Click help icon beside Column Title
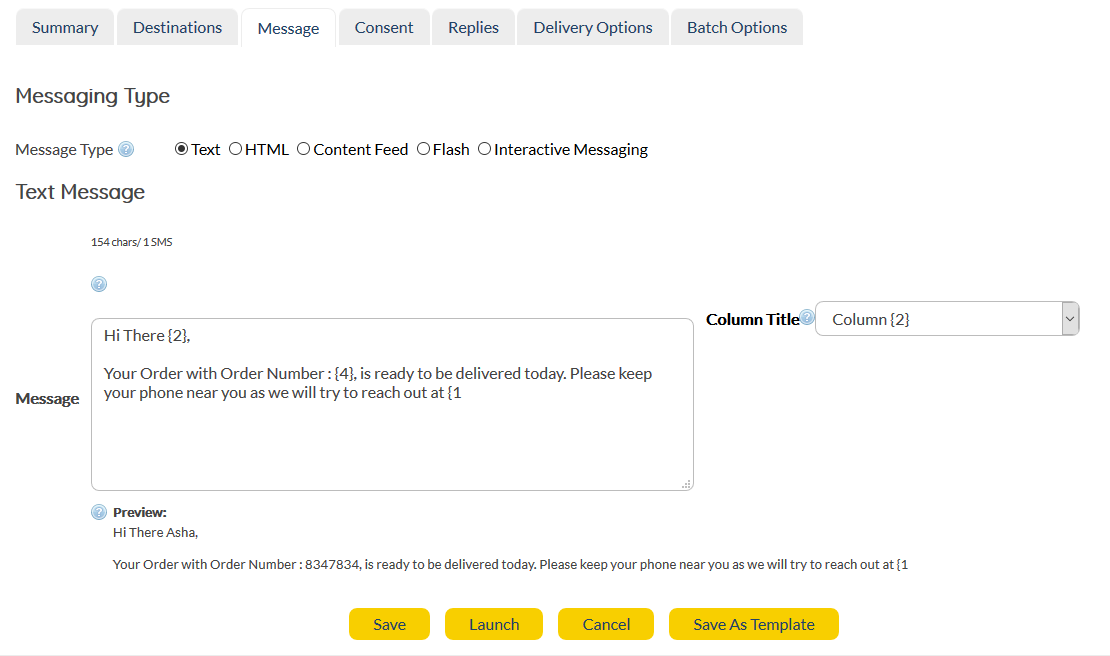1110x656 pixels. point(807,318)
